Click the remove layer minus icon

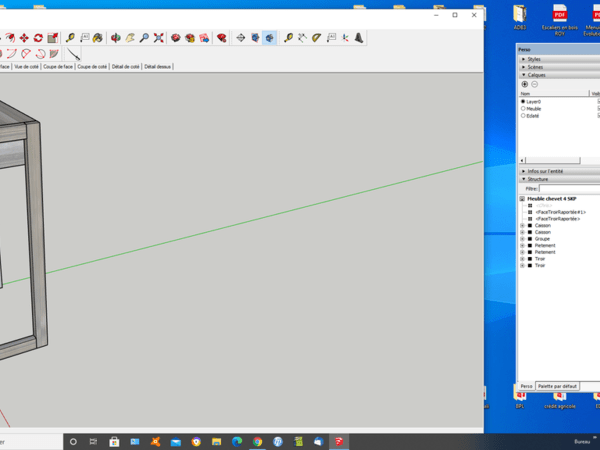(534, 84)
